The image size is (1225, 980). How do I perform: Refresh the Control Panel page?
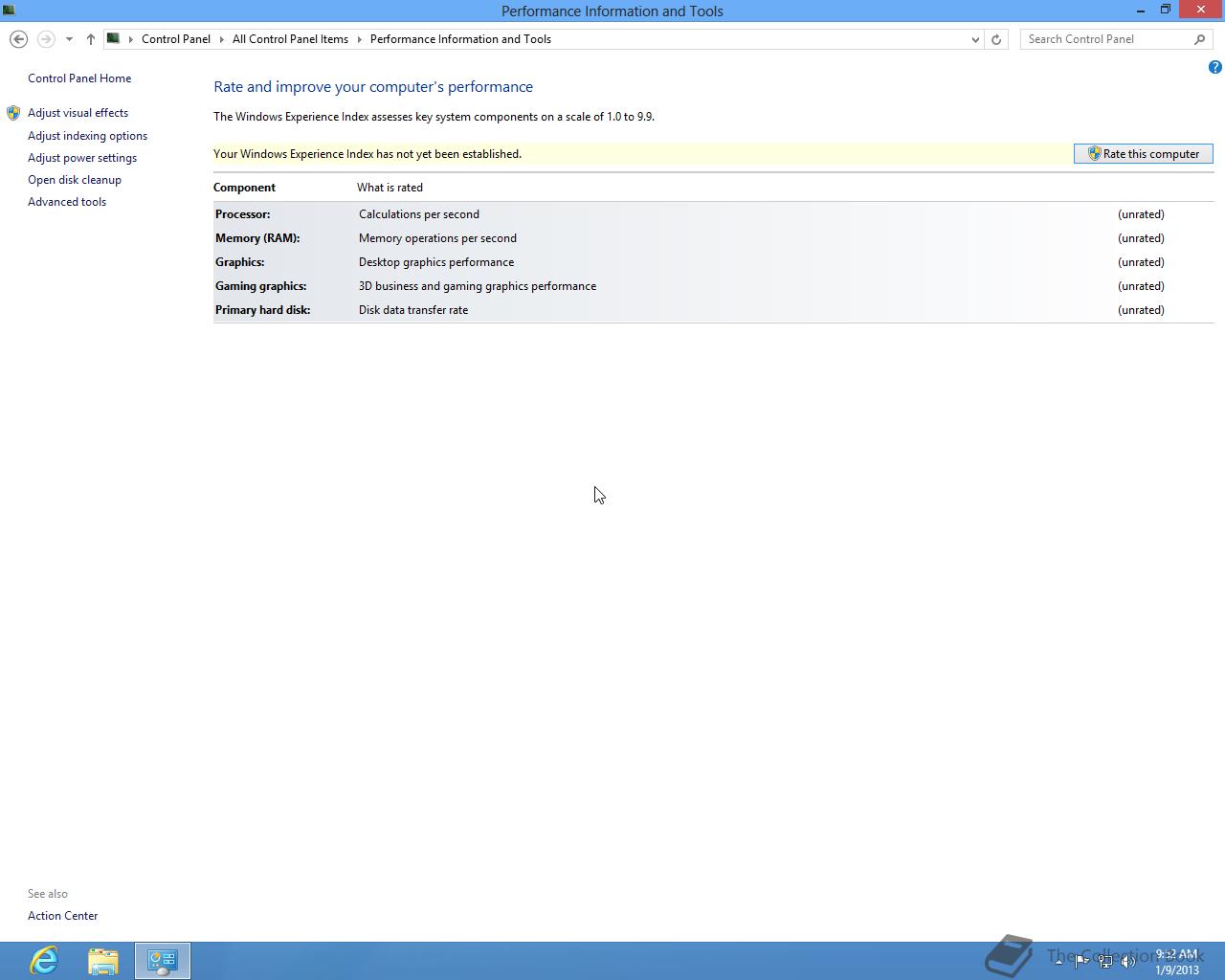click(996, 39)
